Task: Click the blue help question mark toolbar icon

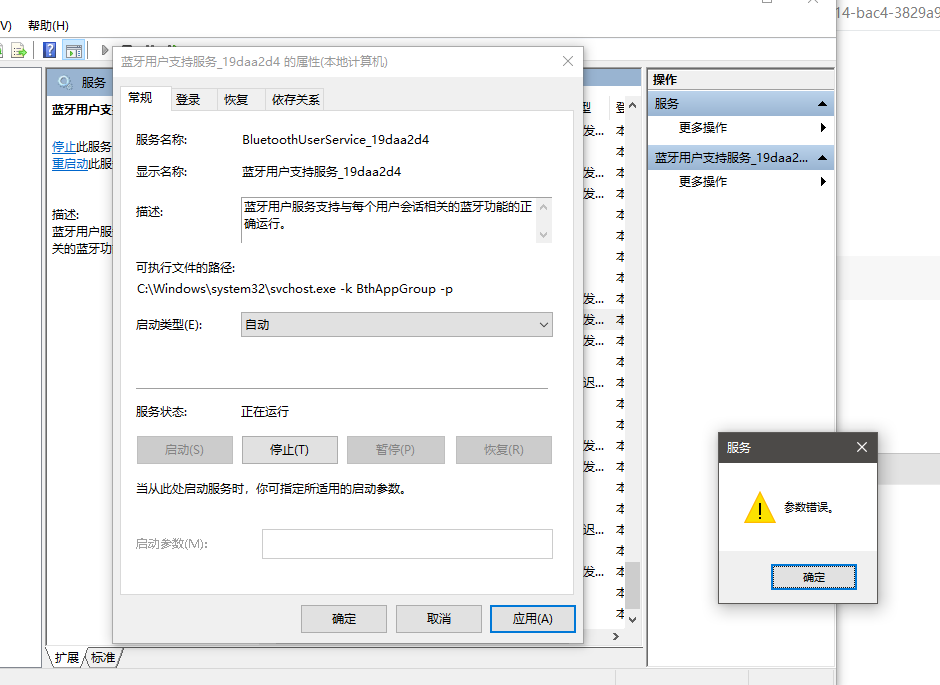Action: (50, 50)
